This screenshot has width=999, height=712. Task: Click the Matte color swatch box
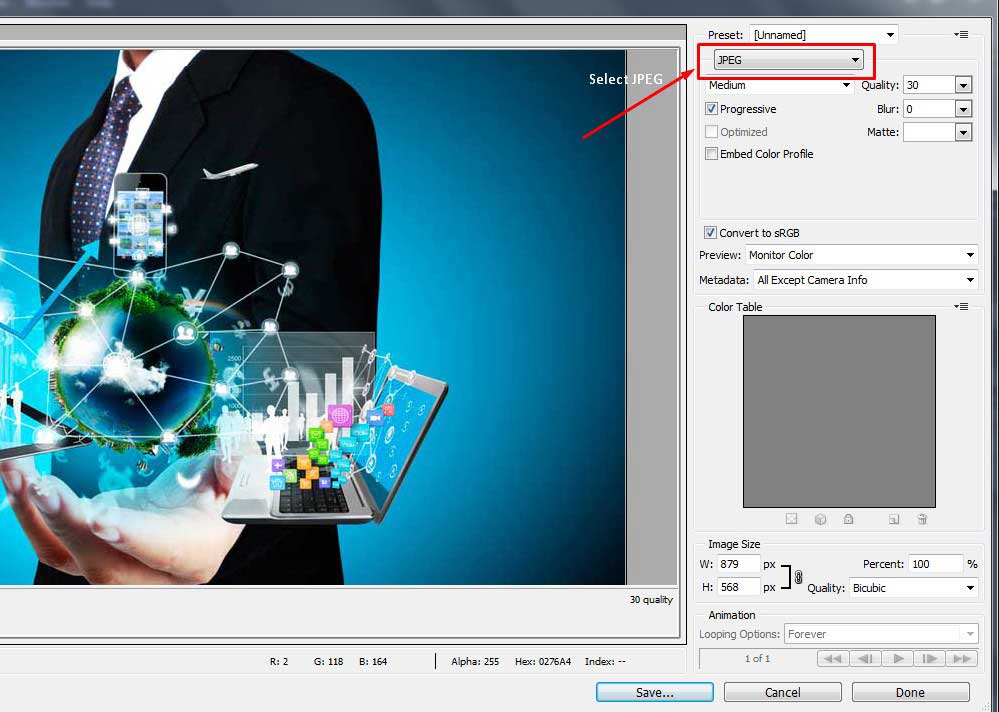point(929,132)
